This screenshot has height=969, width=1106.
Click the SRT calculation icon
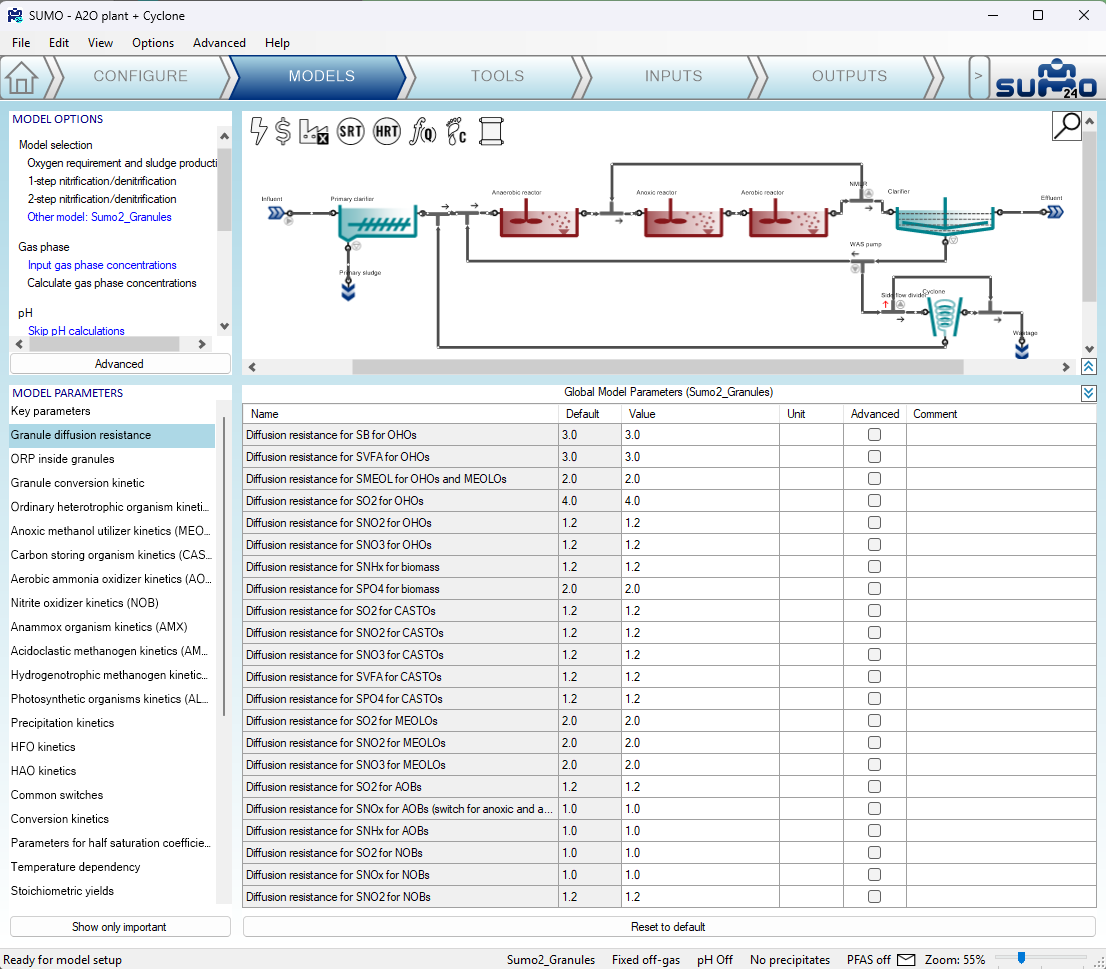click(x=350, y=131)
